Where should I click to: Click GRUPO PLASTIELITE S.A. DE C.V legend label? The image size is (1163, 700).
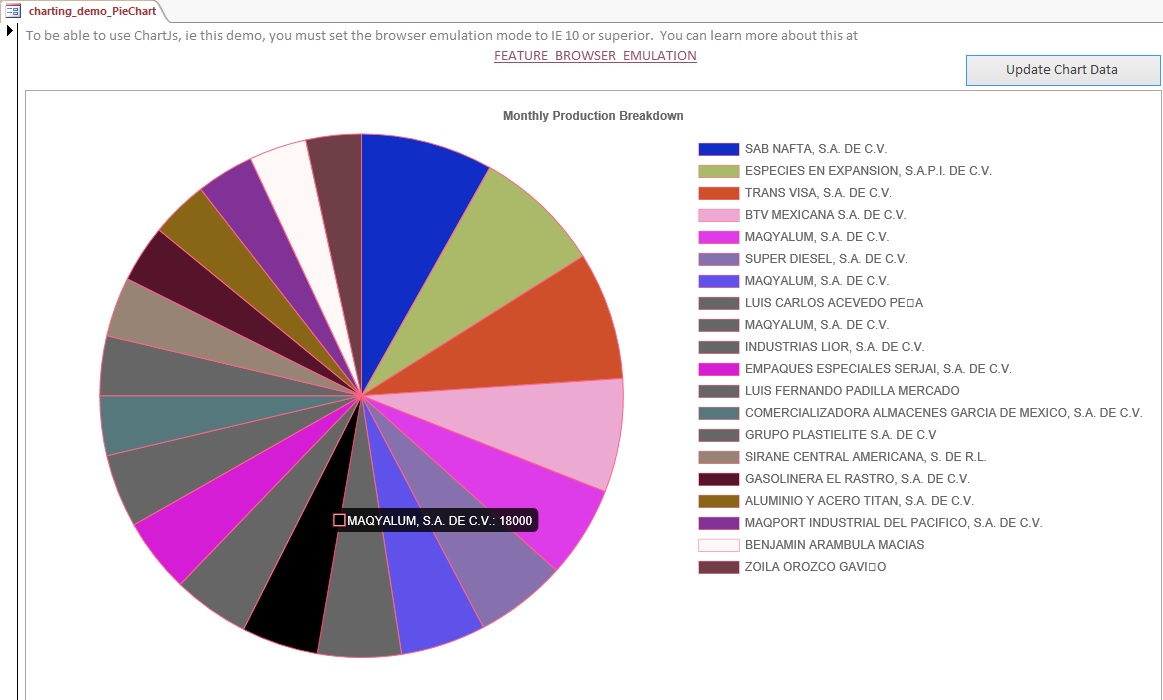point(840,435)
